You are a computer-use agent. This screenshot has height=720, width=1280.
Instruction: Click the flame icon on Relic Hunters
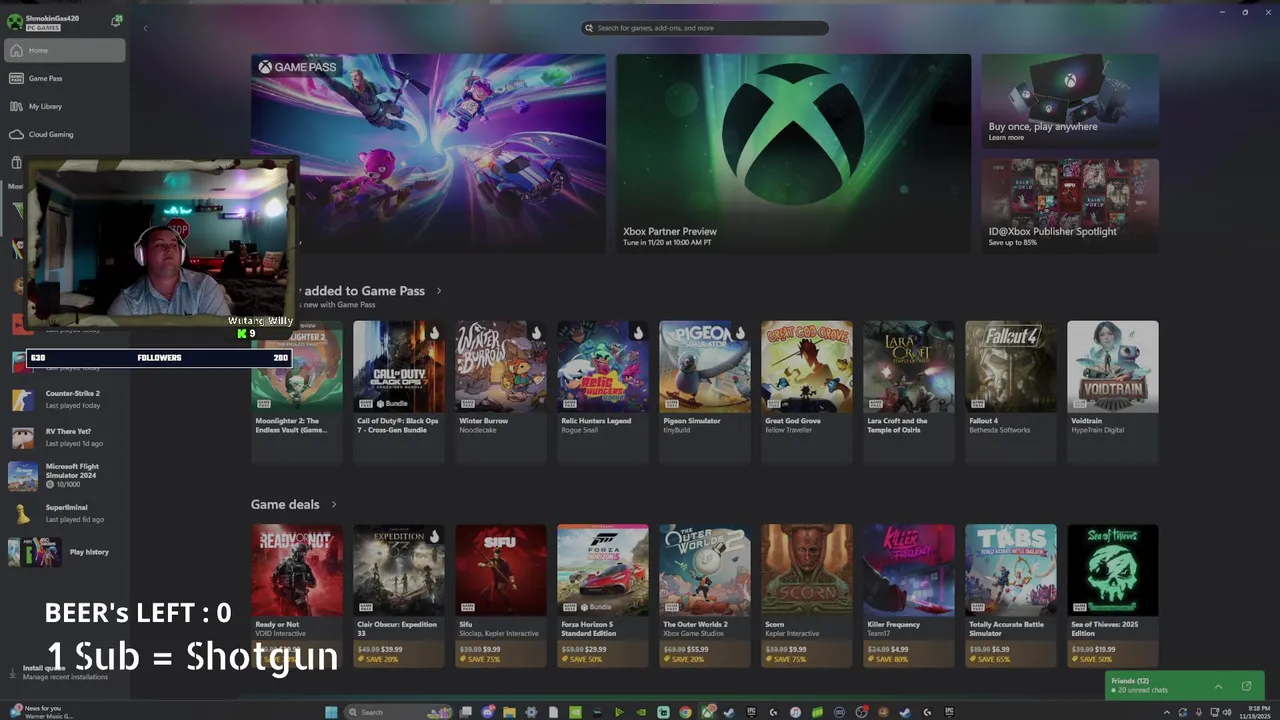637,333
